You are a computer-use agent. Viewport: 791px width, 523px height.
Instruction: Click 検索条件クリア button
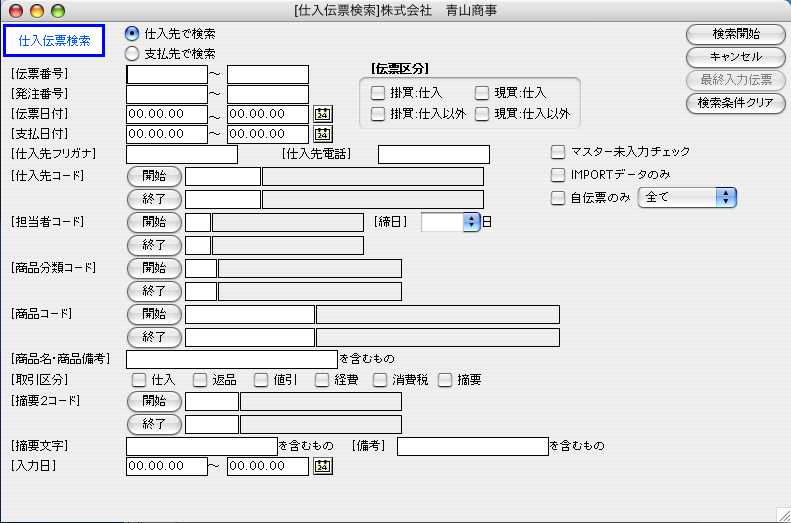(x=735, y=103)
